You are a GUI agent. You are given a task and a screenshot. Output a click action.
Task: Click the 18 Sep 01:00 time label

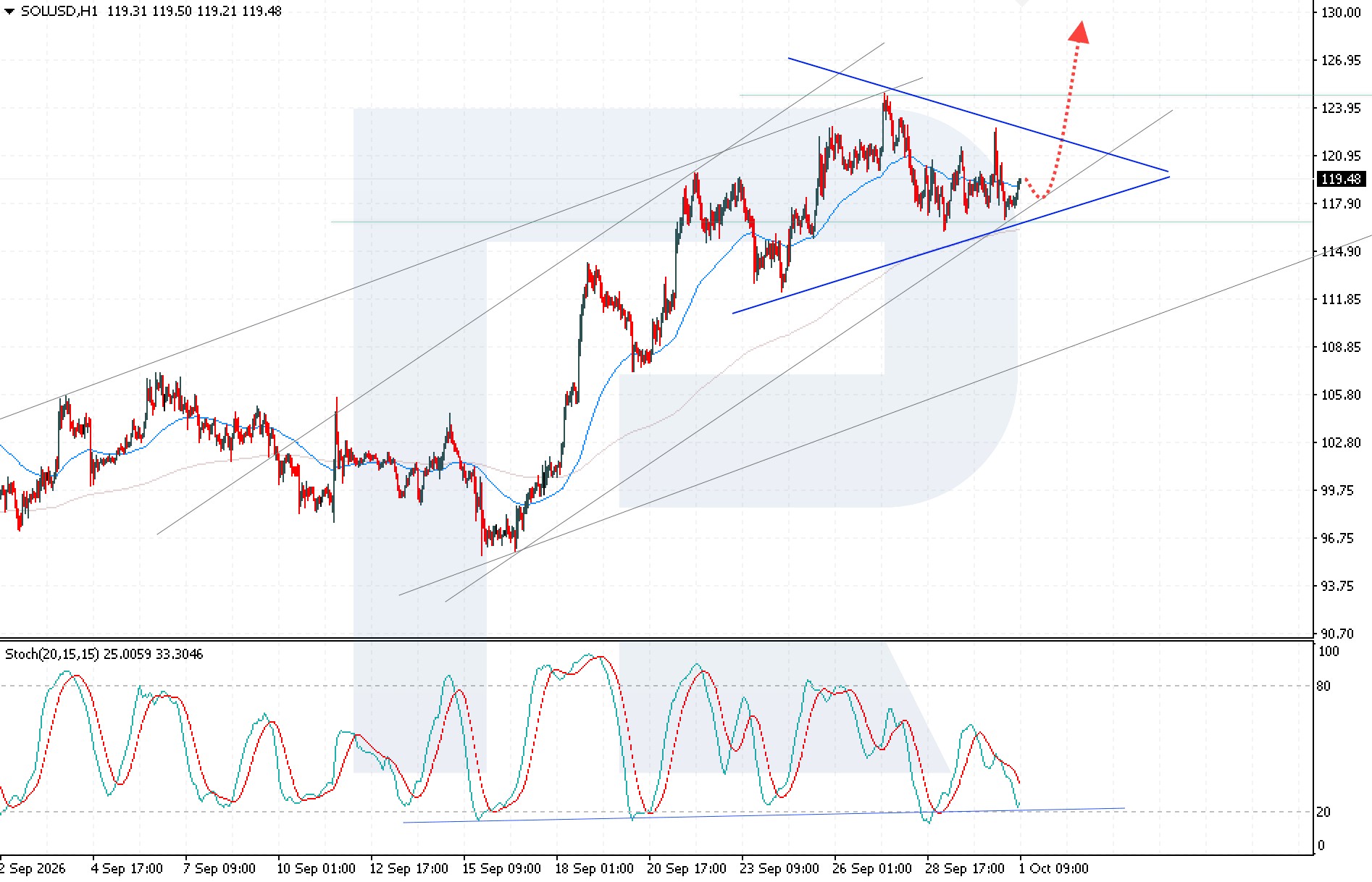coord(594,868)
